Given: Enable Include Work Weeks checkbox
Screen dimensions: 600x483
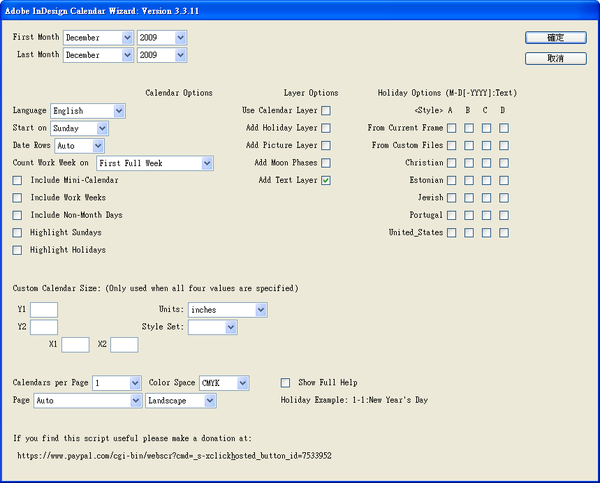Looking at the screenshot, I should (17, 198).
